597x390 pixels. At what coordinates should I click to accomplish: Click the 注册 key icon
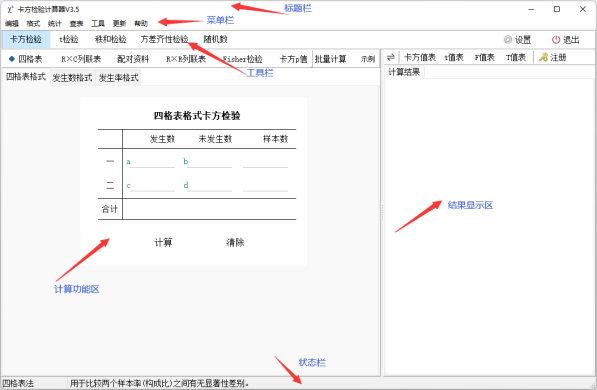tap(543, 58)
